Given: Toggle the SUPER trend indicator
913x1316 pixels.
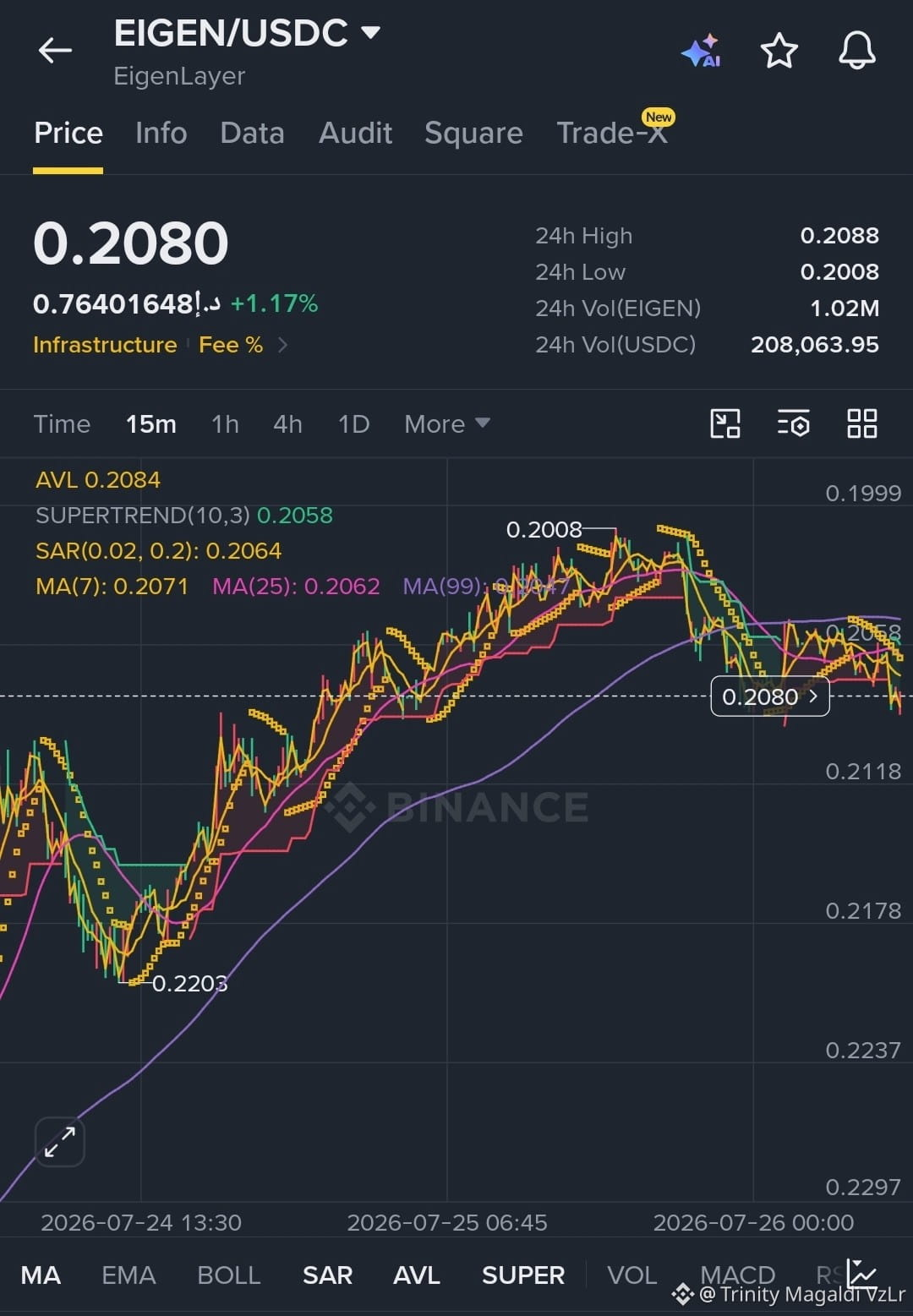Looking at the screenshot, I should click(x=523, y=1275).
